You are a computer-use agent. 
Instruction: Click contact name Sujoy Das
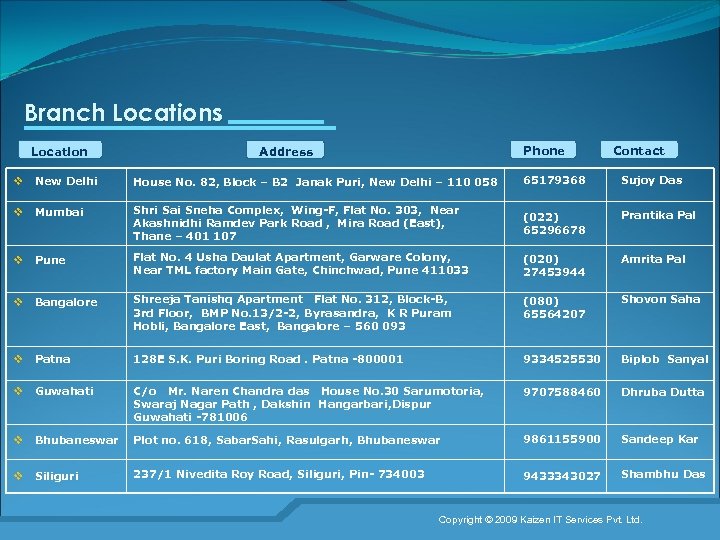pos(652,180)
